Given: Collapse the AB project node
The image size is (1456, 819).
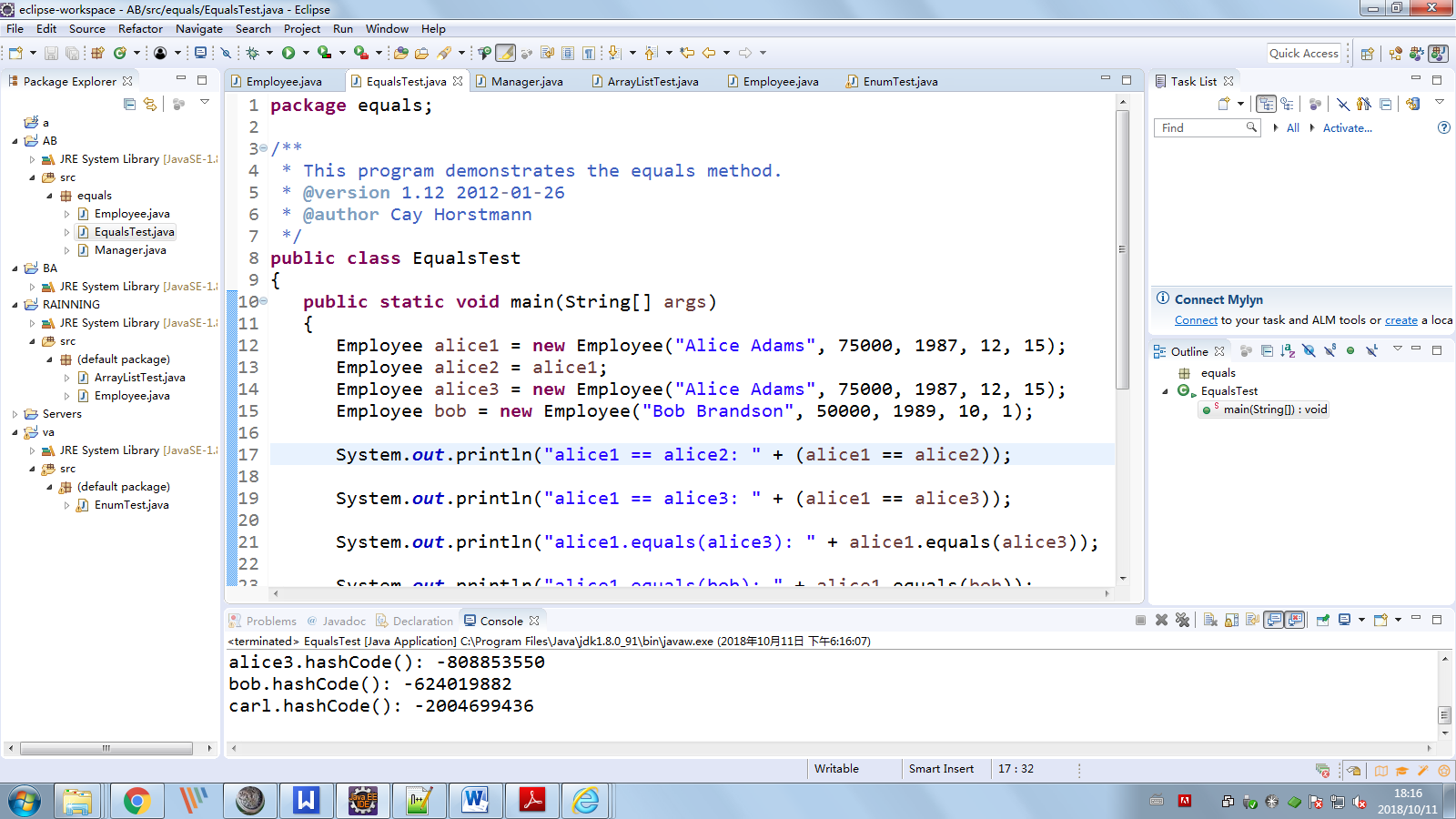Looking at the screenshot, I should (x=15, y=141).
